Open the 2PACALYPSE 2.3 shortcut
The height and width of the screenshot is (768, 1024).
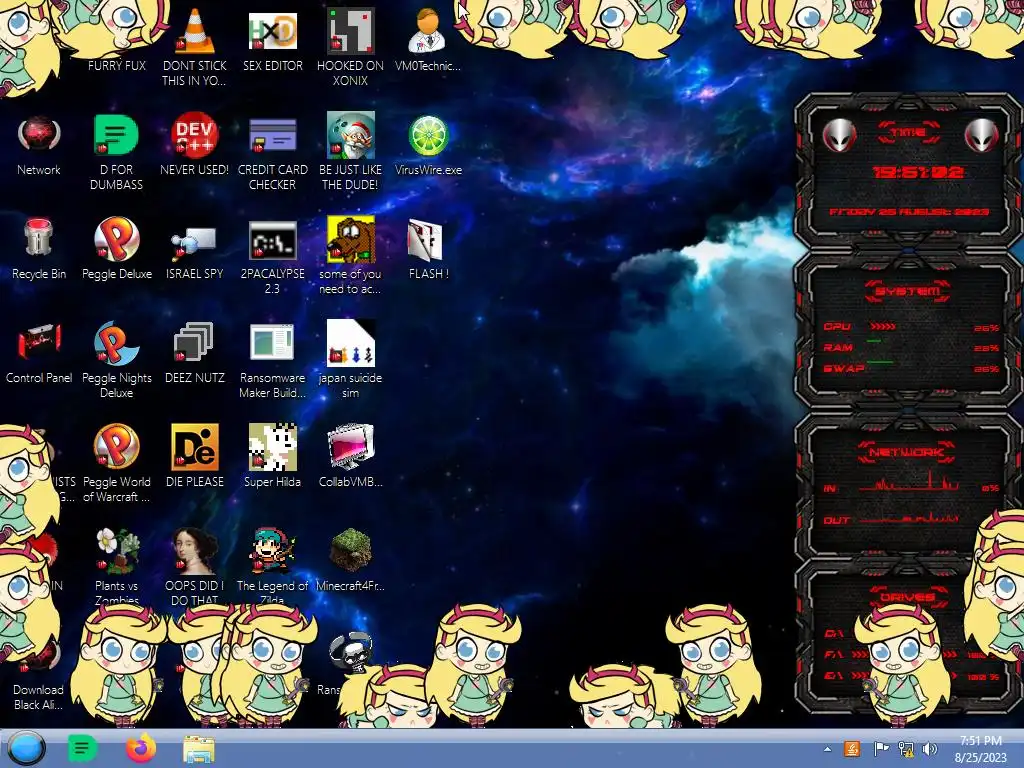272,256
